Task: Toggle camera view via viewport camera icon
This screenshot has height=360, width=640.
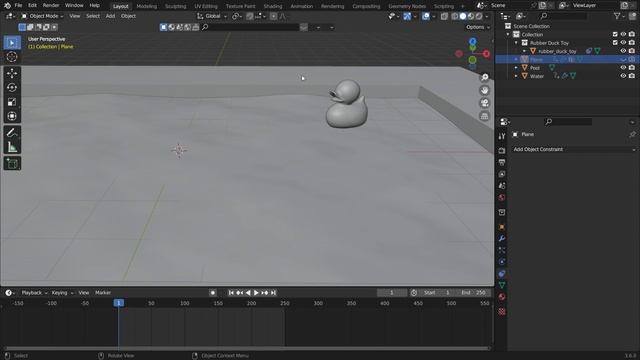Action: tap(484, 103)
